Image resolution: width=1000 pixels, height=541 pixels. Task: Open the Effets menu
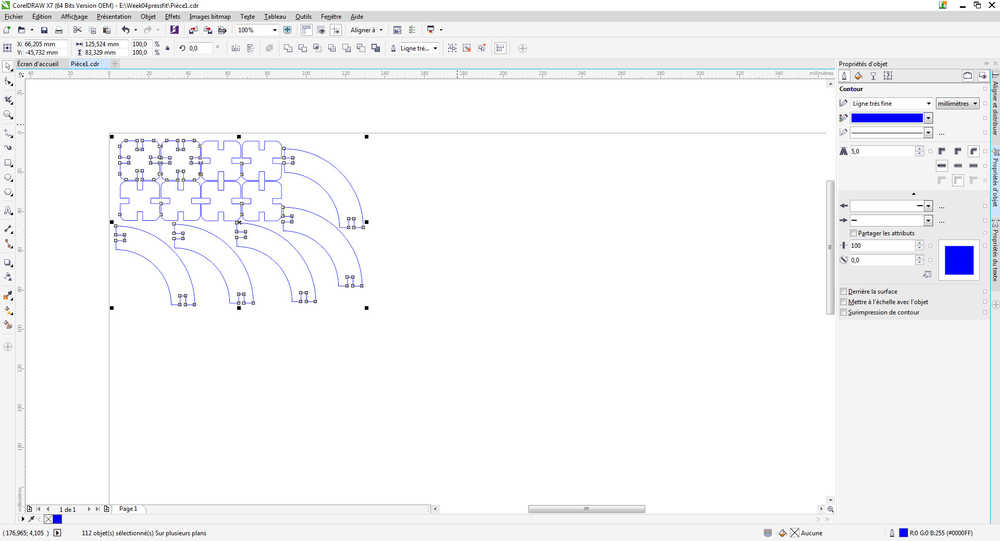click(172, 17)
